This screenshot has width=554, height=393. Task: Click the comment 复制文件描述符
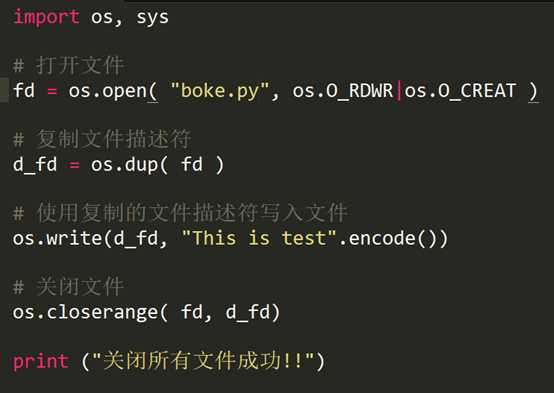pos(102,139)
